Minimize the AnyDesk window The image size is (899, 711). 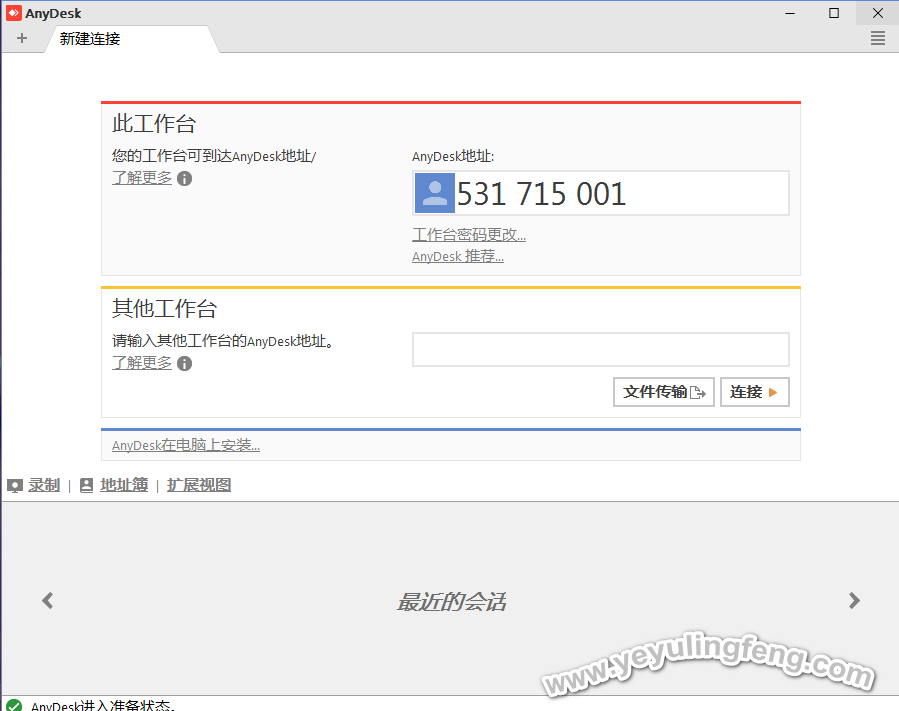point(790,13)
